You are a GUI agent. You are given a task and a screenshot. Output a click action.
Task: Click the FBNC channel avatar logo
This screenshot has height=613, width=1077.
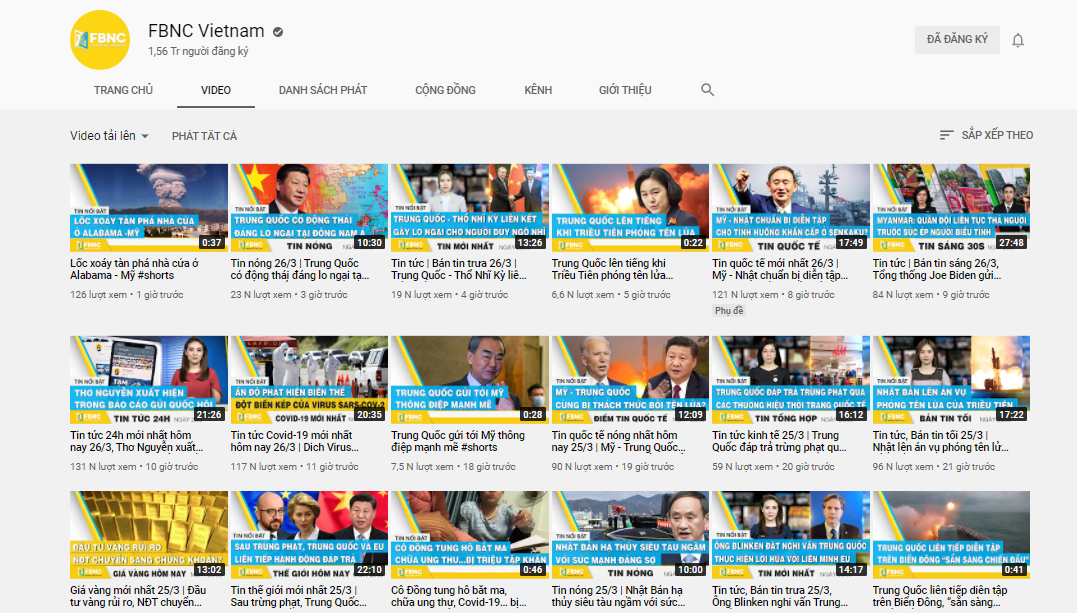pos(100,40)
